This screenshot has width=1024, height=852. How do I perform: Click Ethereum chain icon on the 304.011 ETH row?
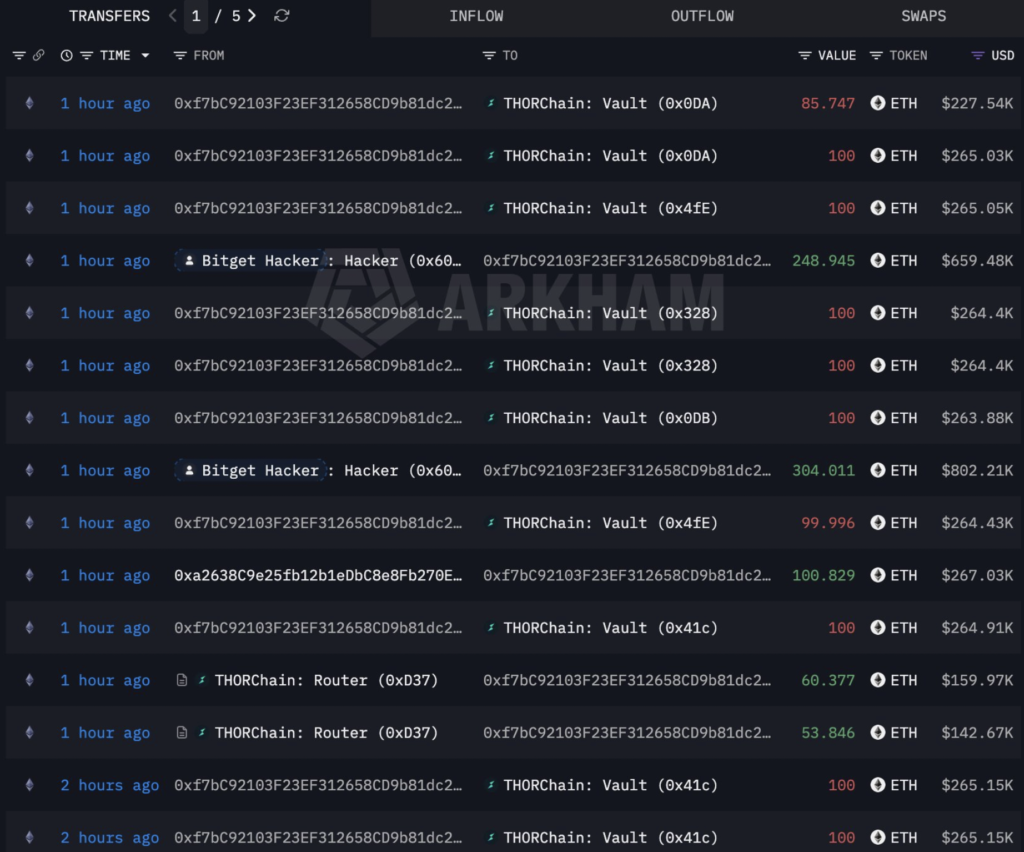[x=29, y=470]
